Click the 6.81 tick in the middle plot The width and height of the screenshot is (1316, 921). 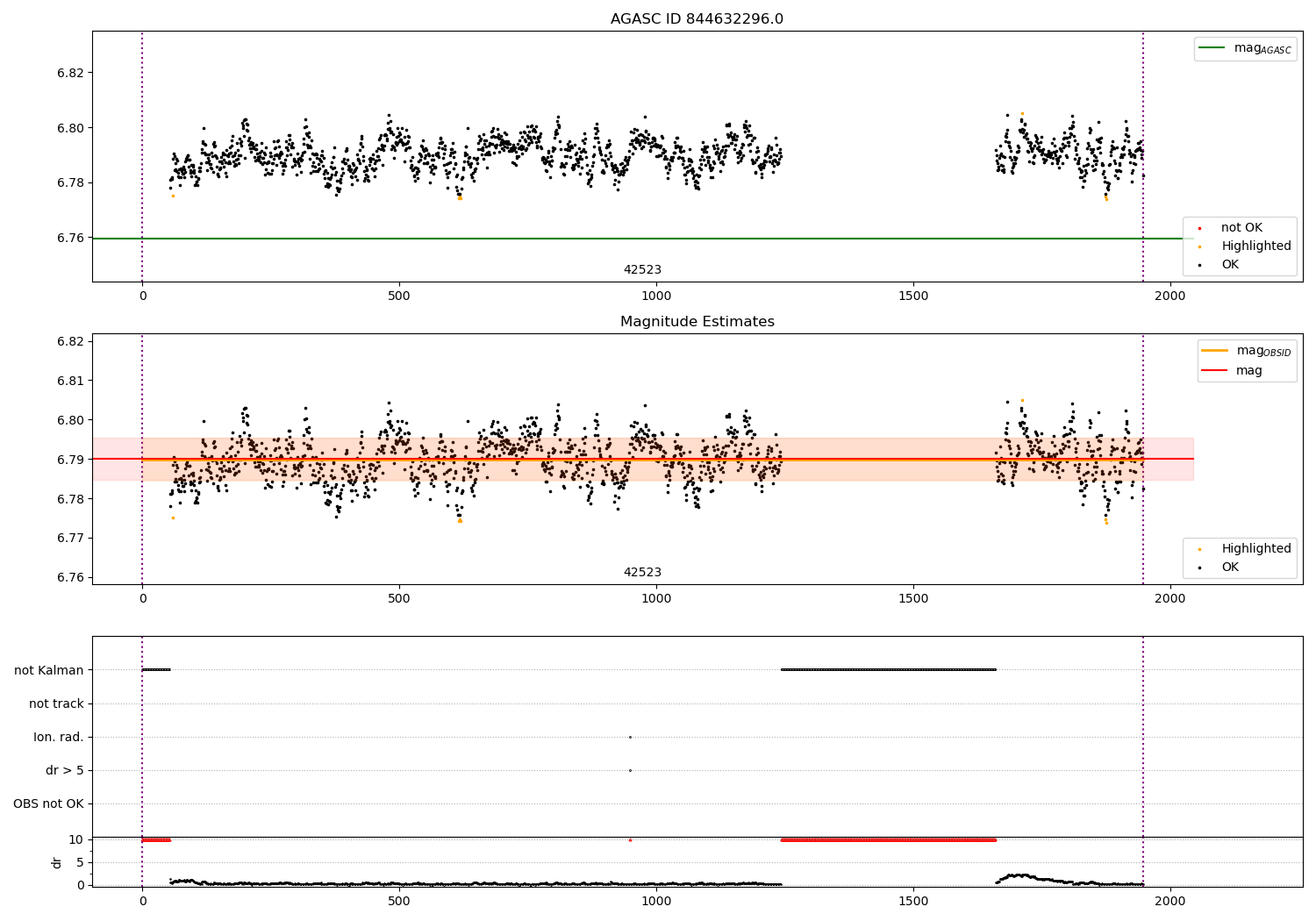pyautogui.click(x=70, y=381)
